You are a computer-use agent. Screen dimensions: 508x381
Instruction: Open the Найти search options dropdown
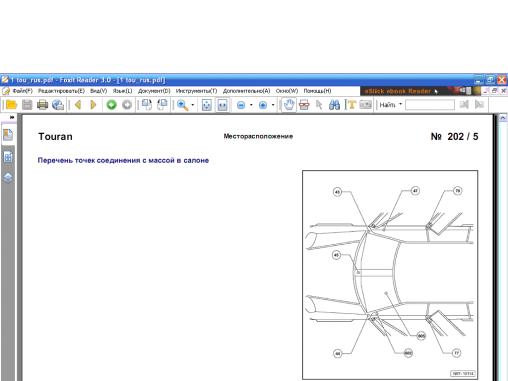(400, 104)
